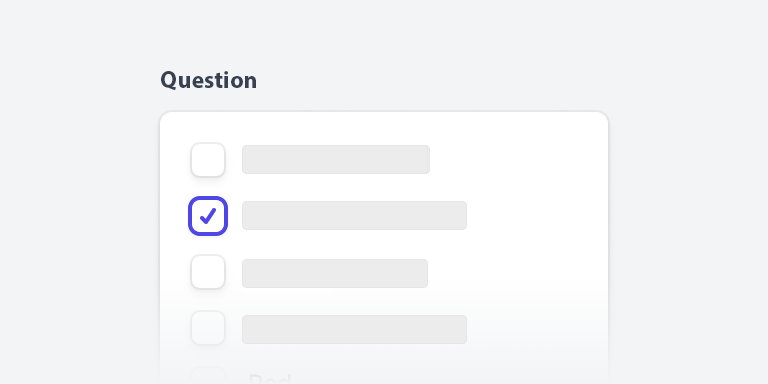Click blank card area right of first option
This screenshot has width=768, height=384.
(x=518, y=159)
